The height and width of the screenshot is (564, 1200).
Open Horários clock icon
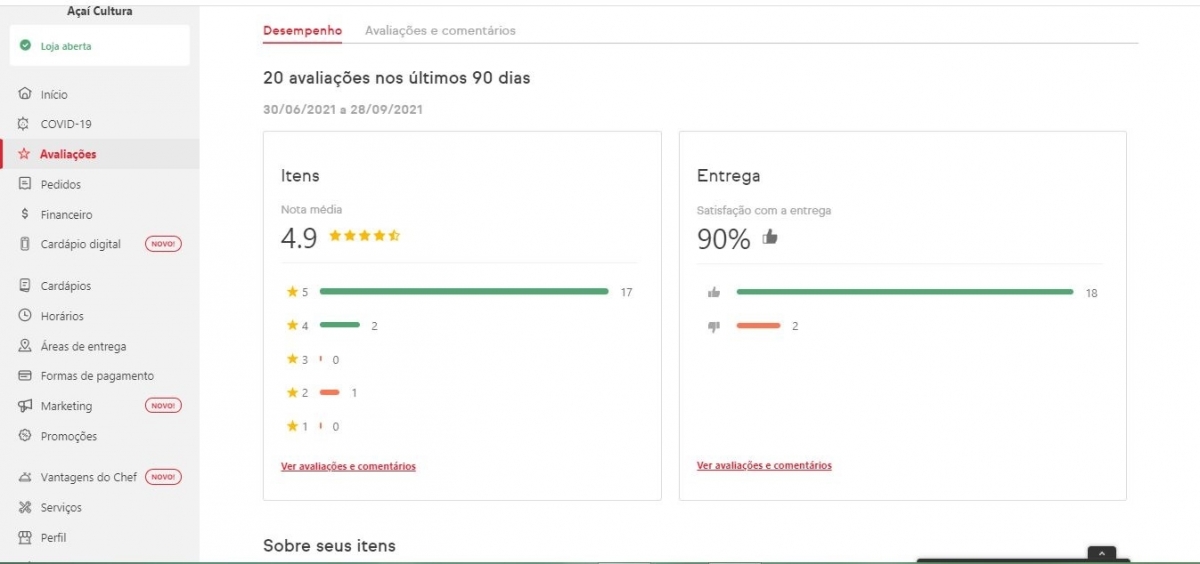[24, 316]
